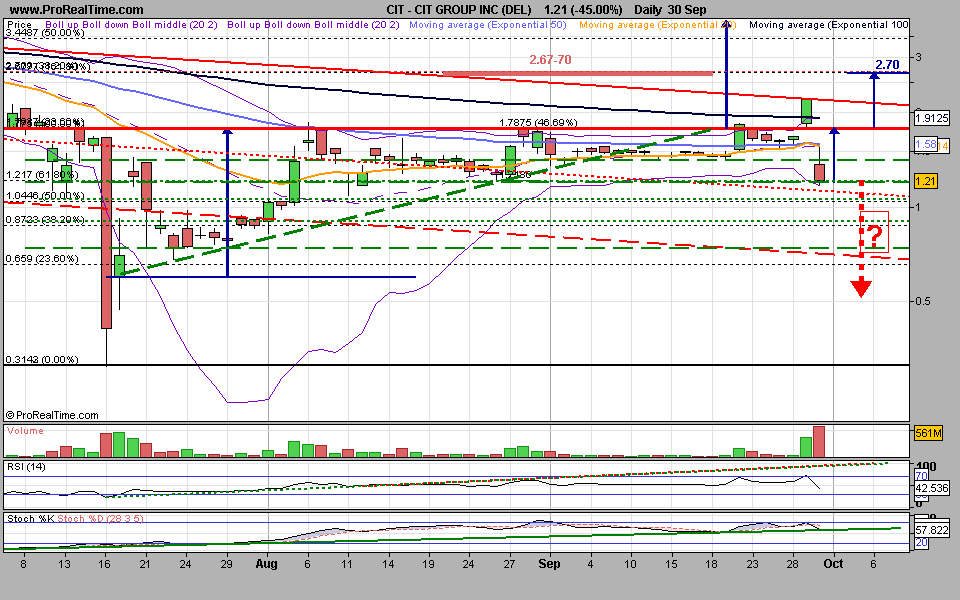Click the "30 Sep" date in the header

688,10
